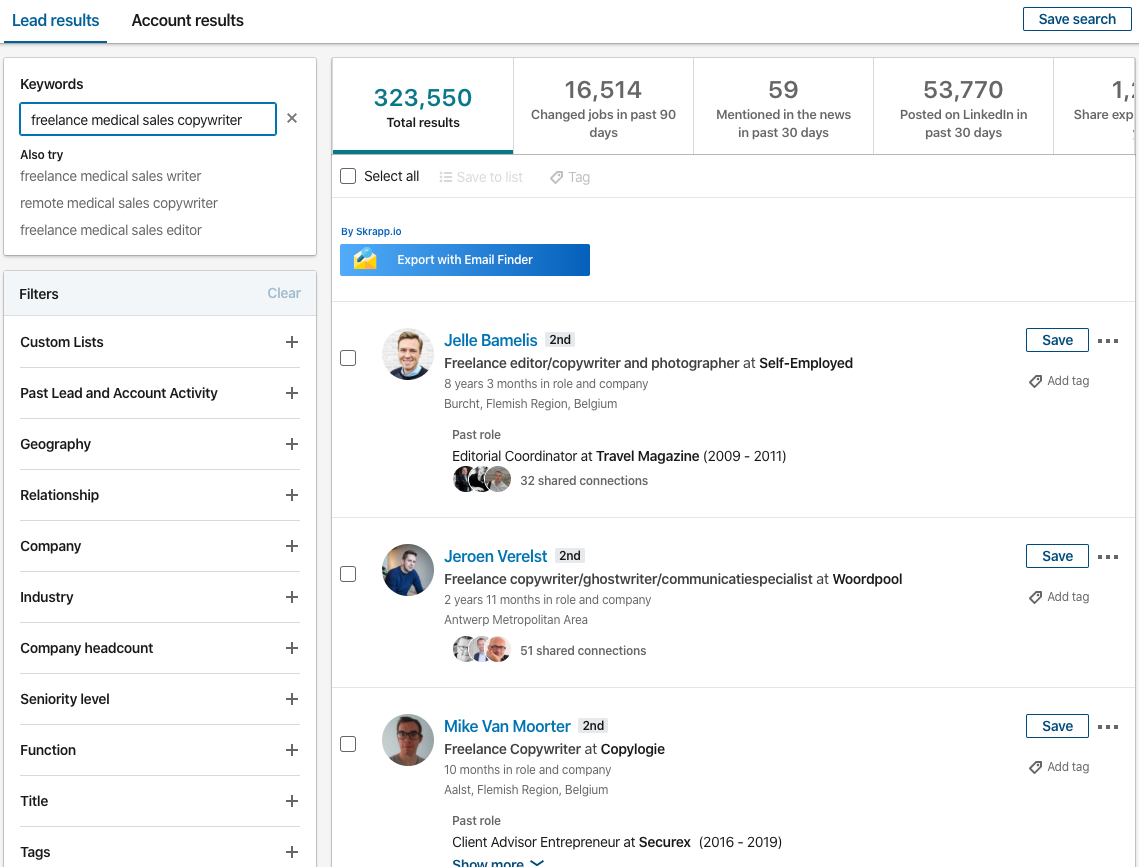The height and width of the screenshot is (867, 1139).
Task: Open Jeroen Verelst 51 shared connections
Action: coord(583,651)
